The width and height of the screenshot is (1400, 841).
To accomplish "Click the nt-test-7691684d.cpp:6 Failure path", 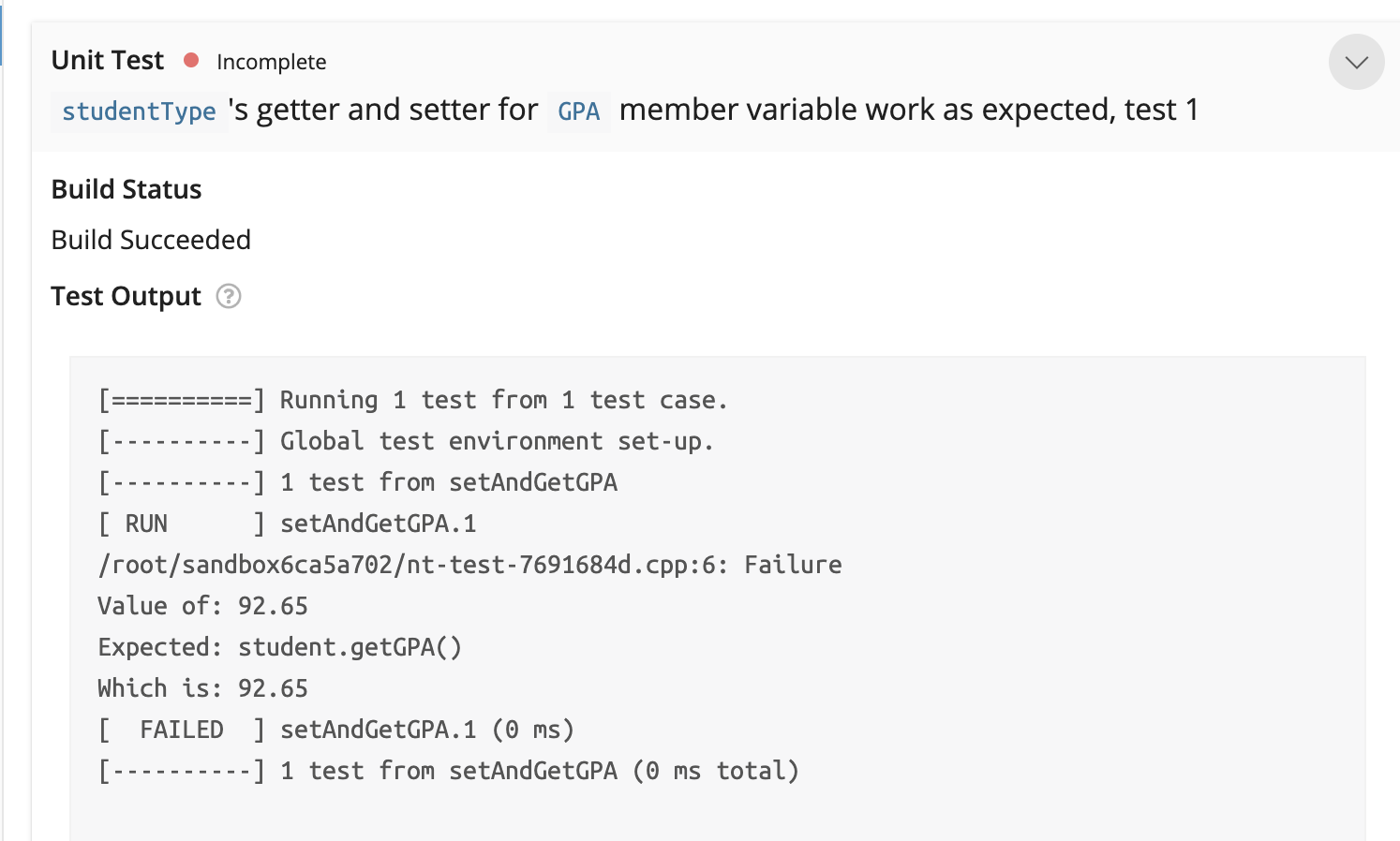I will pos(469,565).
